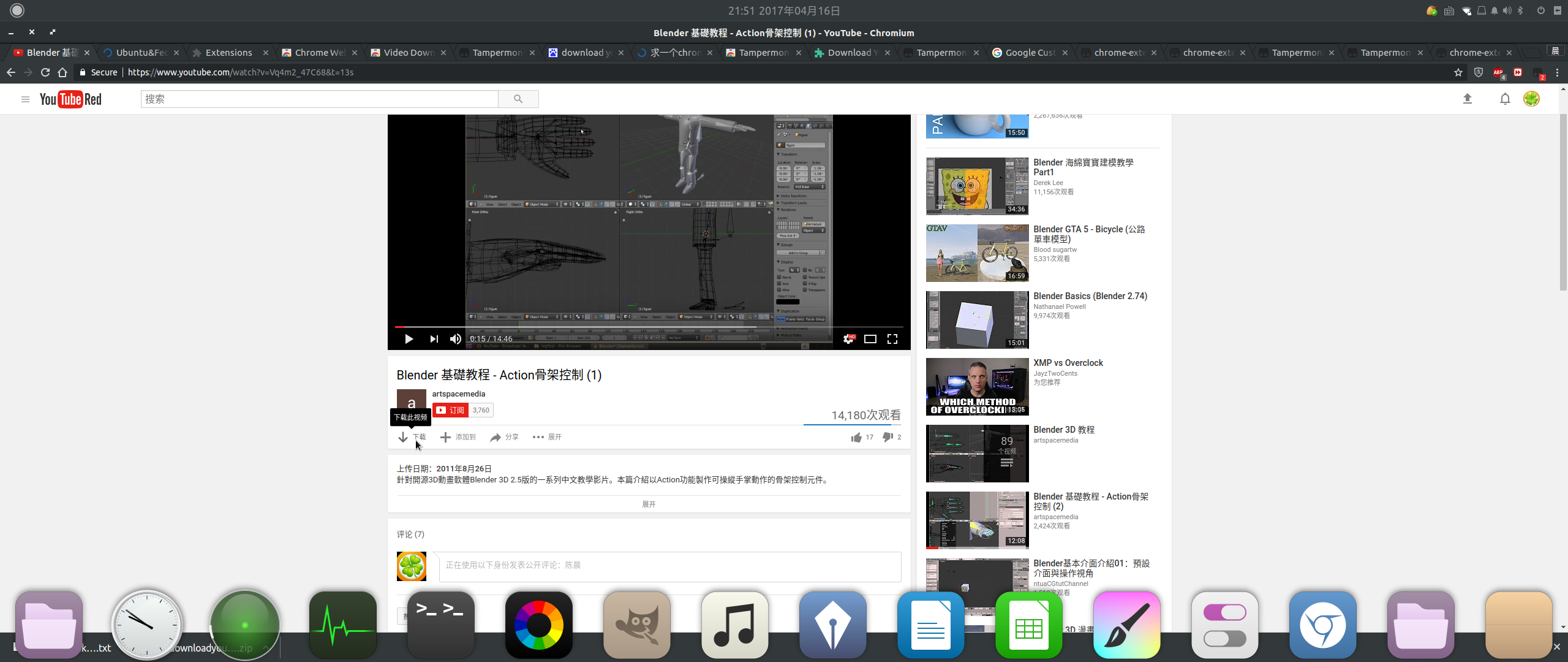Open the YouTube hamburger guide menu
This screenshot has height=662, width=1568.
[25, 99]
